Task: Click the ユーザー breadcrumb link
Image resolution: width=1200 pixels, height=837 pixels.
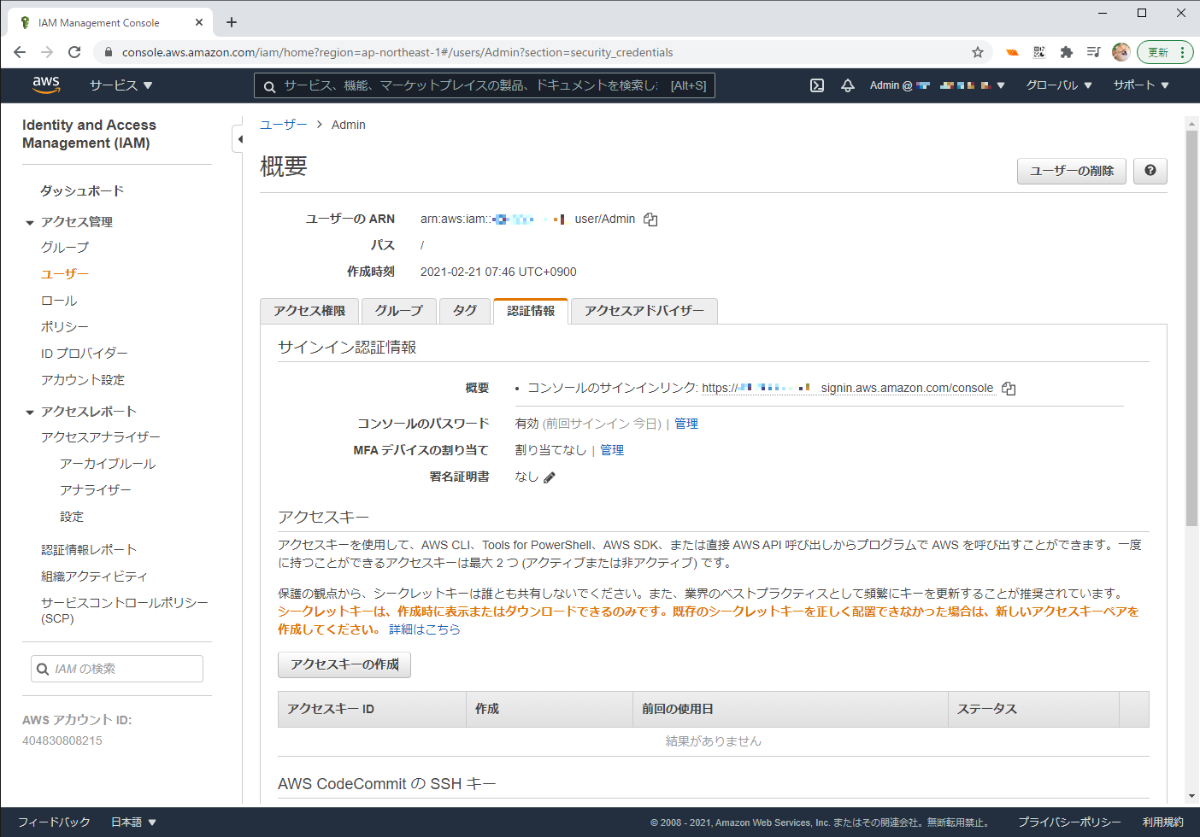Action: tap(284, 125)
